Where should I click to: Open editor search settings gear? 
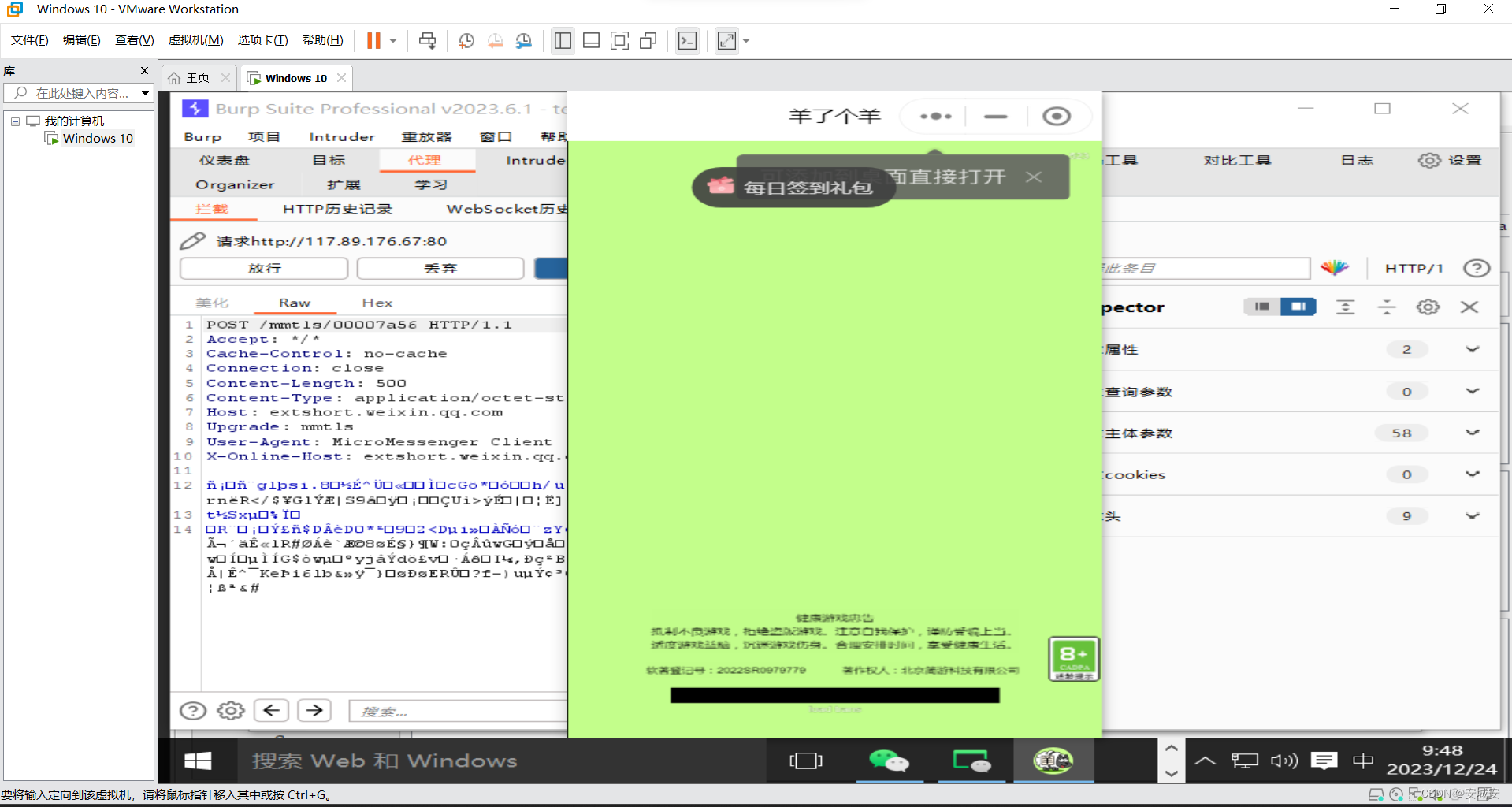coord(231,711)
